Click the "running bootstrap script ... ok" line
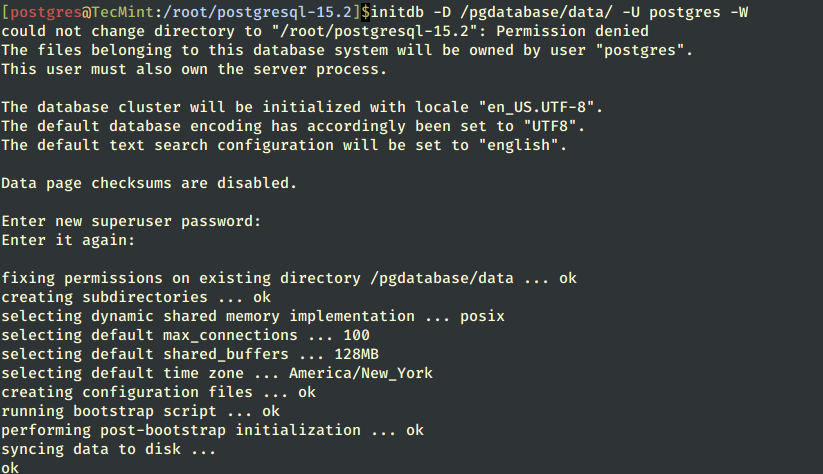823x474 pixels. [x=140, y=411]
